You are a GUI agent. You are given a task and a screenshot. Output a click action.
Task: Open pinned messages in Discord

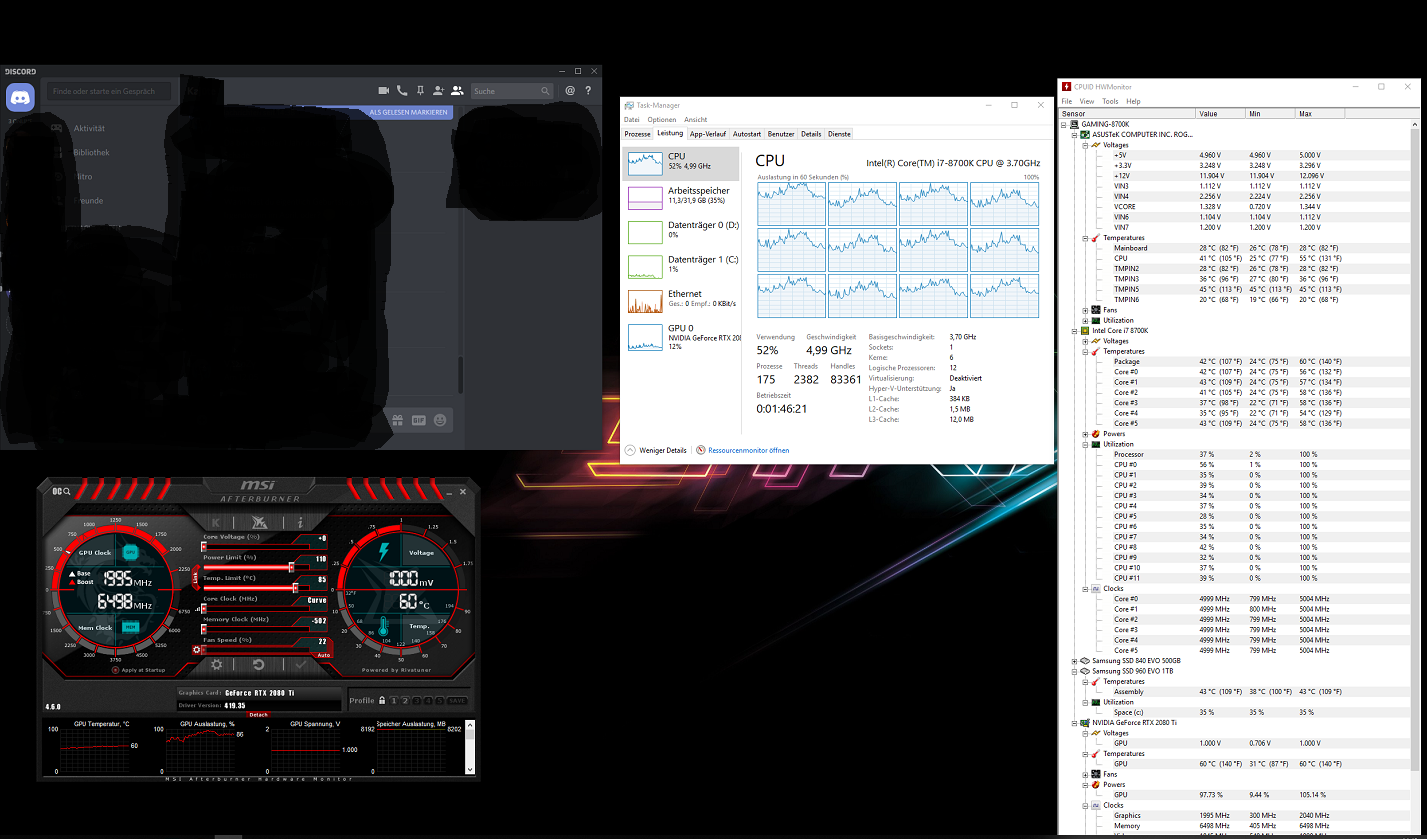click(x=420, y=91)
